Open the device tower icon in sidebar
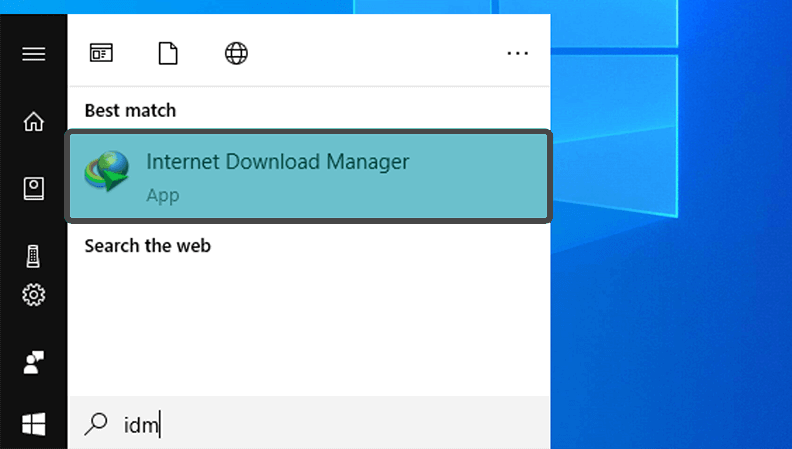792x449 pixels. point(33,256)
